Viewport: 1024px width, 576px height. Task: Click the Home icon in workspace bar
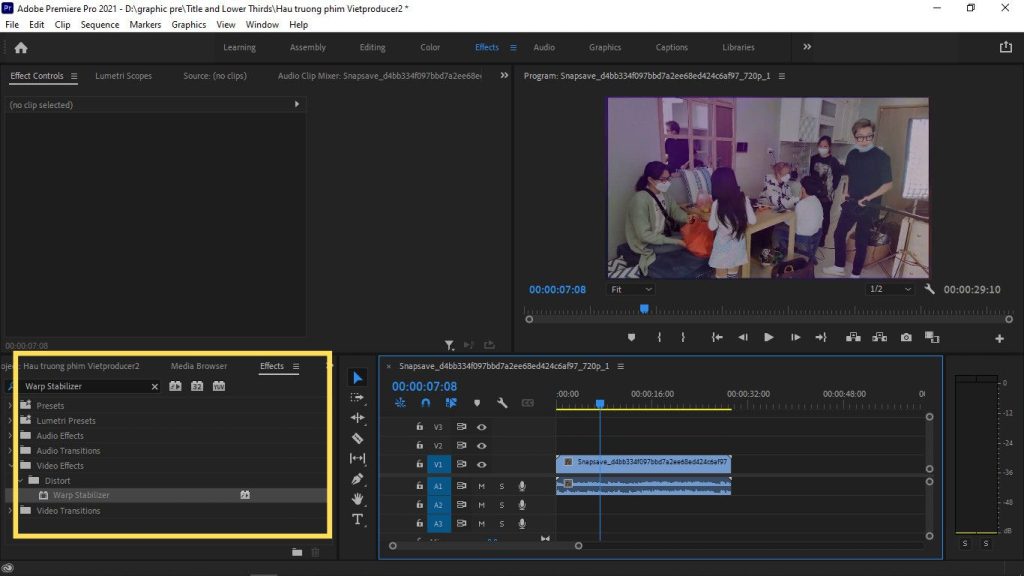pos(21,47)
